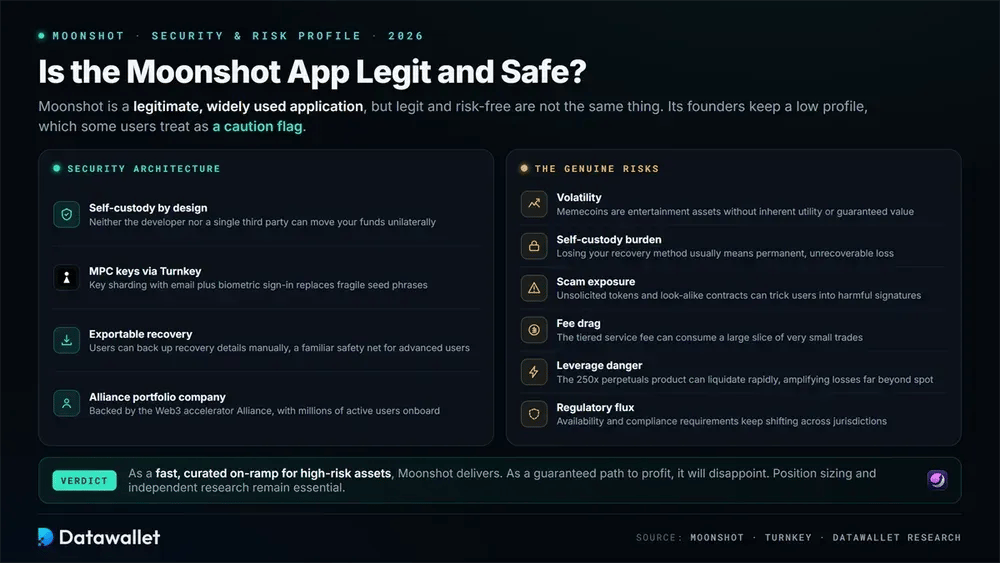Image resolution: width=1000 pixels, height=563 pixels.
Task: Click the 'Scam exposure' risk heading
Action: pyautogui.click(x=596, y=282)
